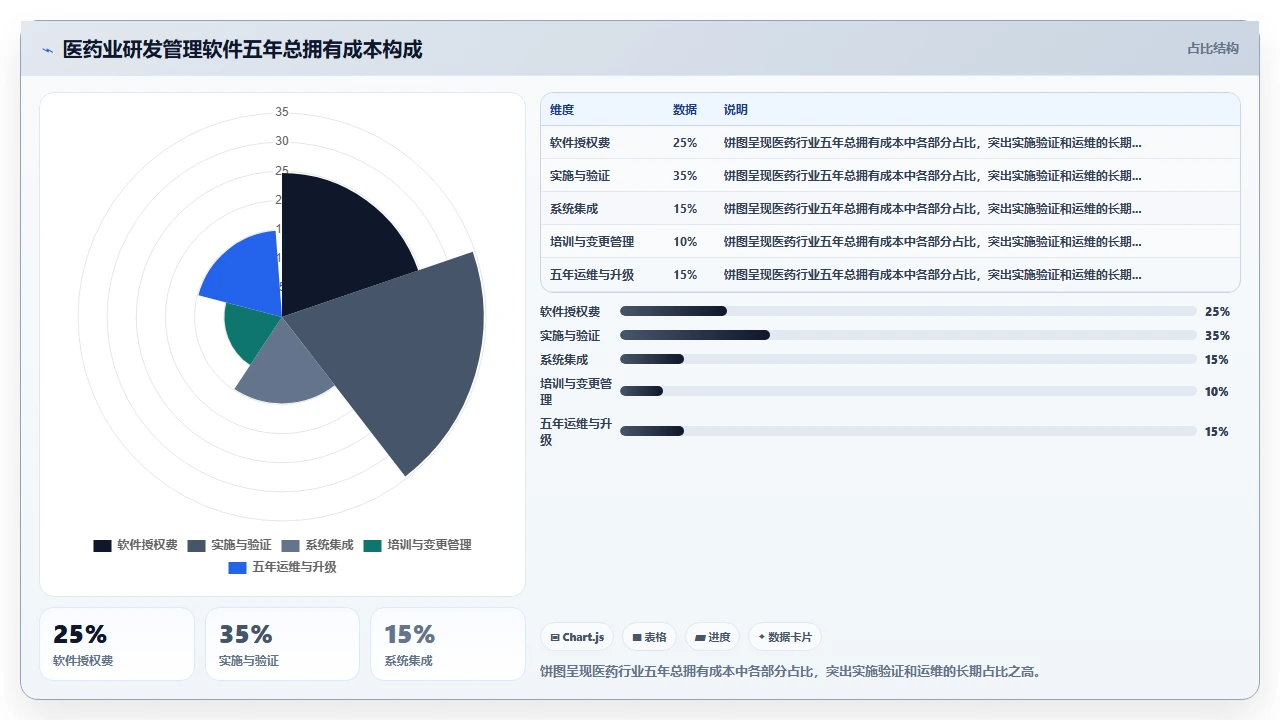
Task: Click the icon inside the Chart.js chip
Action: tap(555, 637)
